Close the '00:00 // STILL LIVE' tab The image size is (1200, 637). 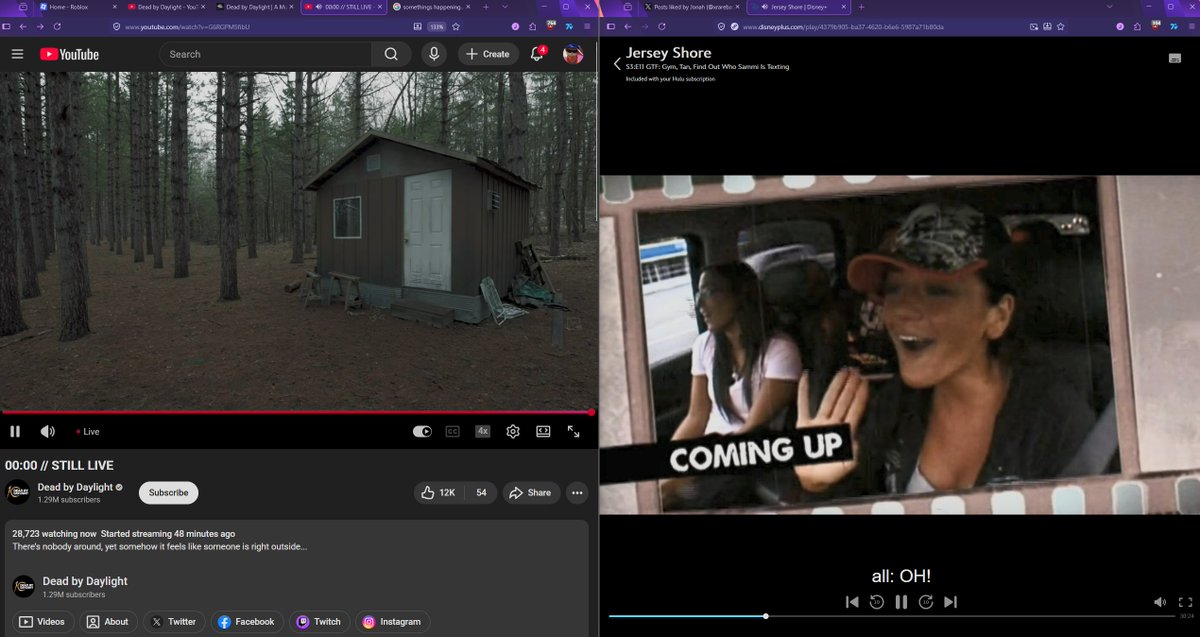coord(378,7)
